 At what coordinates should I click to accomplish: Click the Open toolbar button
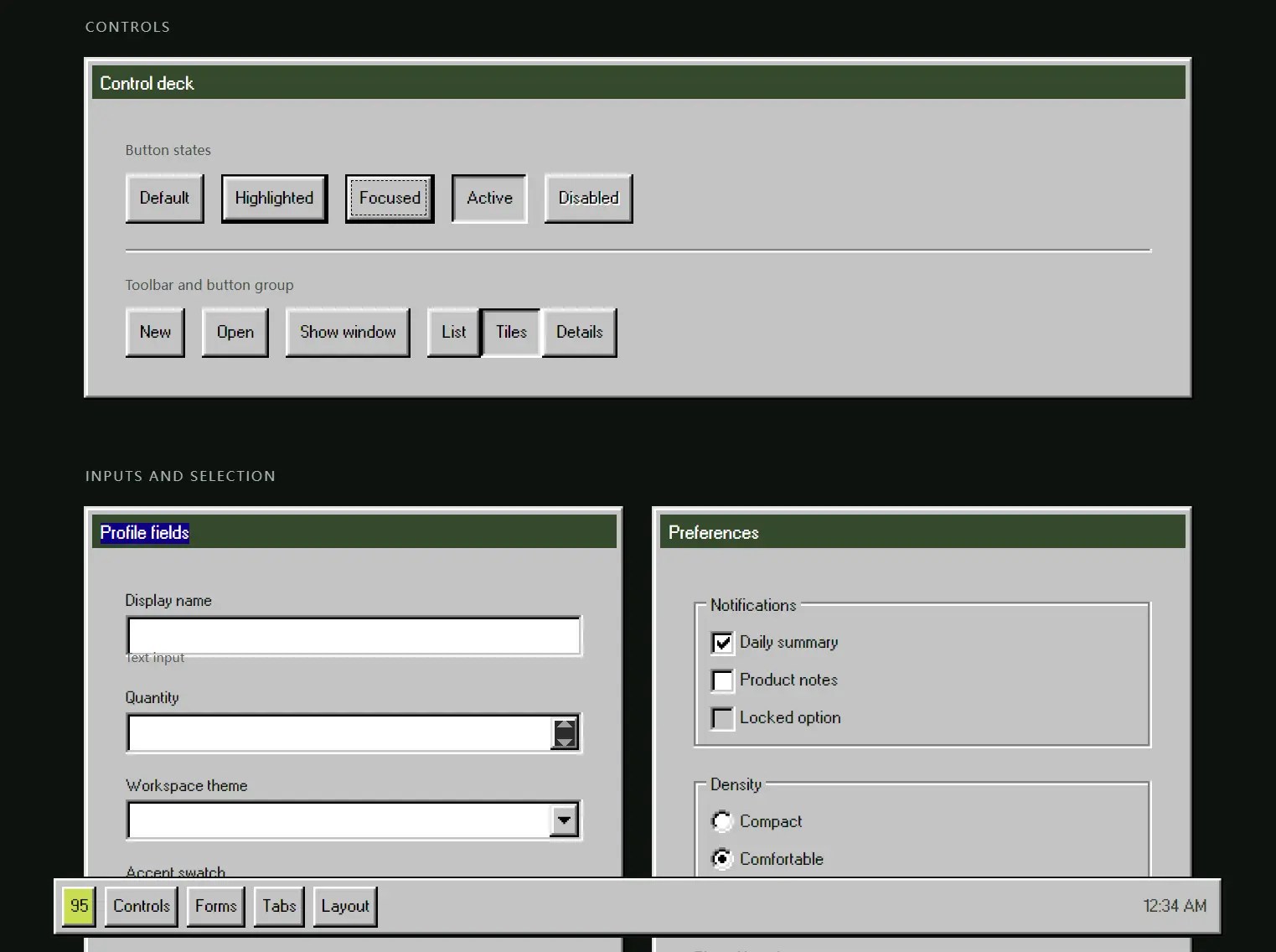235,333
